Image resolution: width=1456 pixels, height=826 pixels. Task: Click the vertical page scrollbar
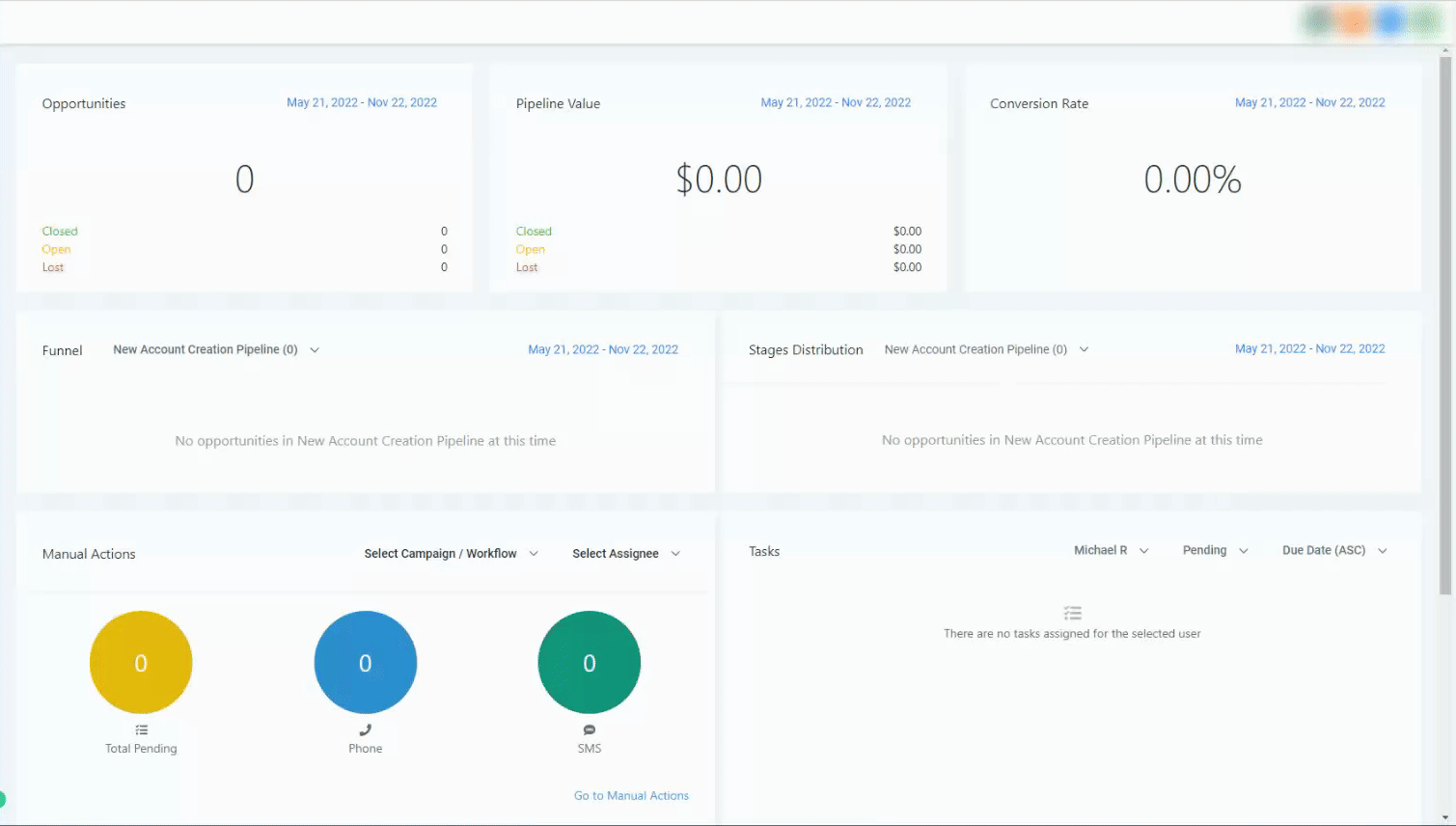click(1445, 328)
